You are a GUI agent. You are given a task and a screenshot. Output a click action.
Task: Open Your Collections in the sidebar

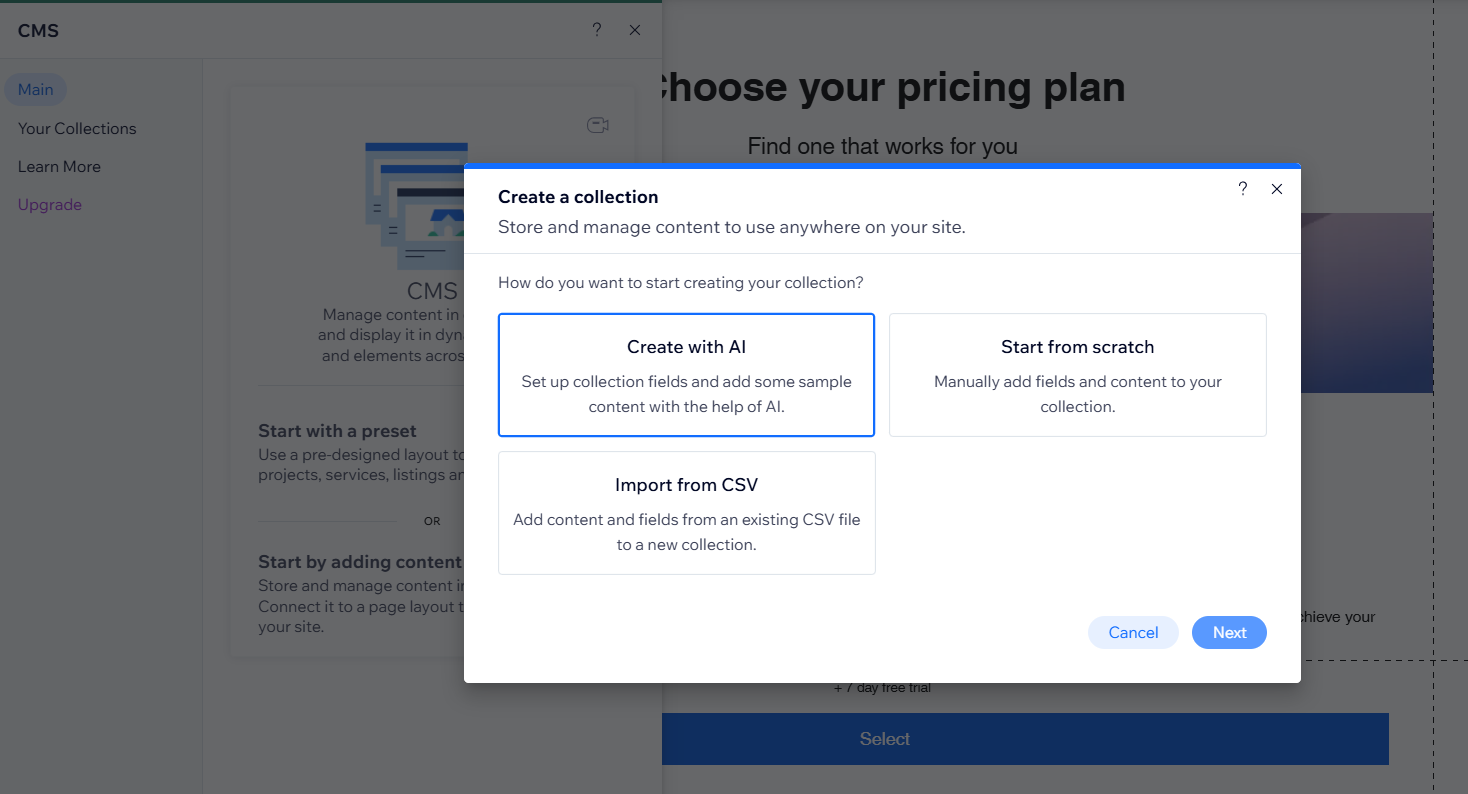(77, 128)
